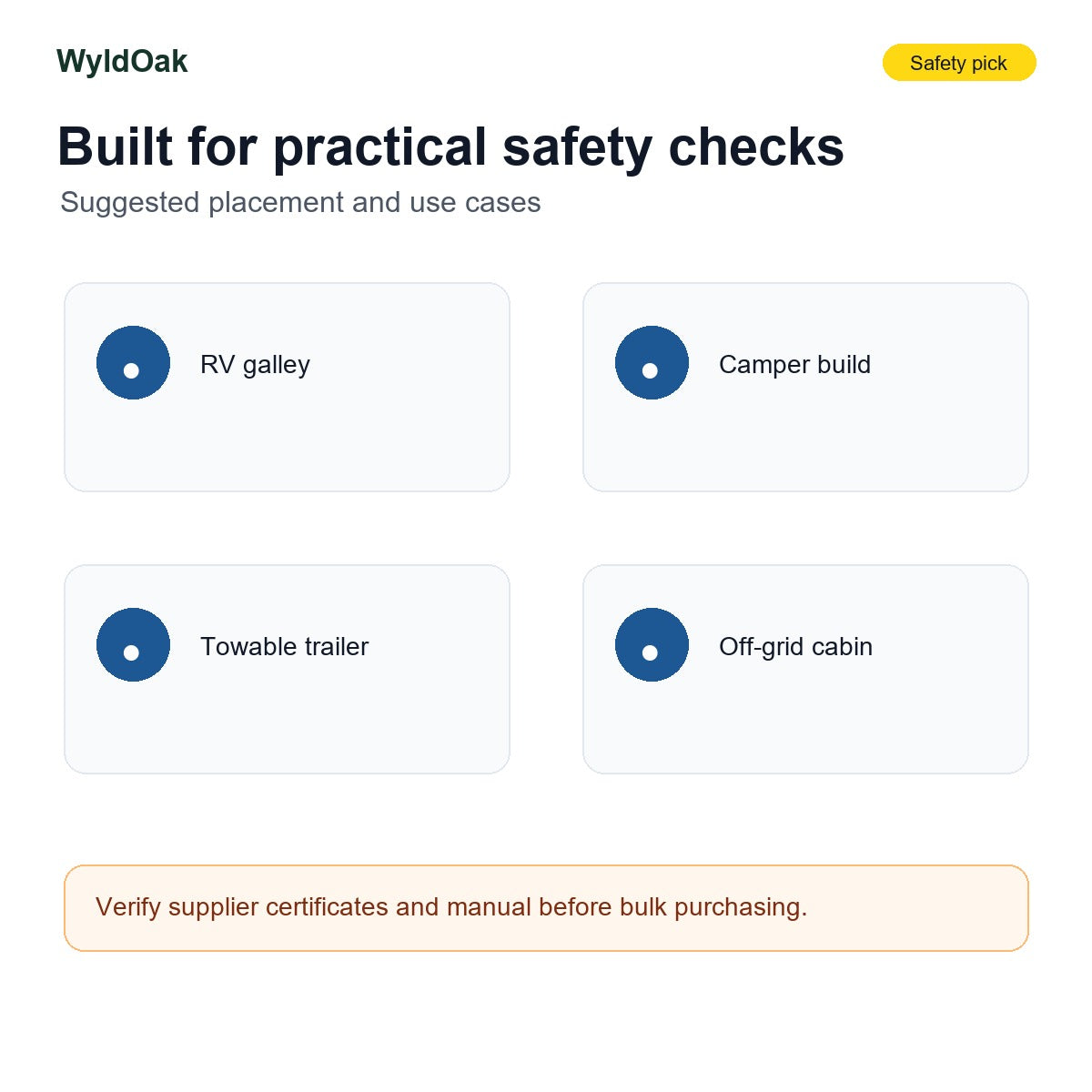Click the white dot inside Off-grid cabin icon
This screenshot has height=1092, width=1092.
point(650,652)
